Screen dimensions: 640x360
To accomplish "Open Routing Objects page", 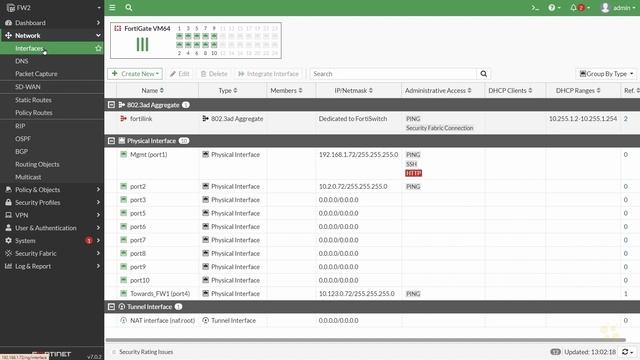I will (x=37, y=164).
